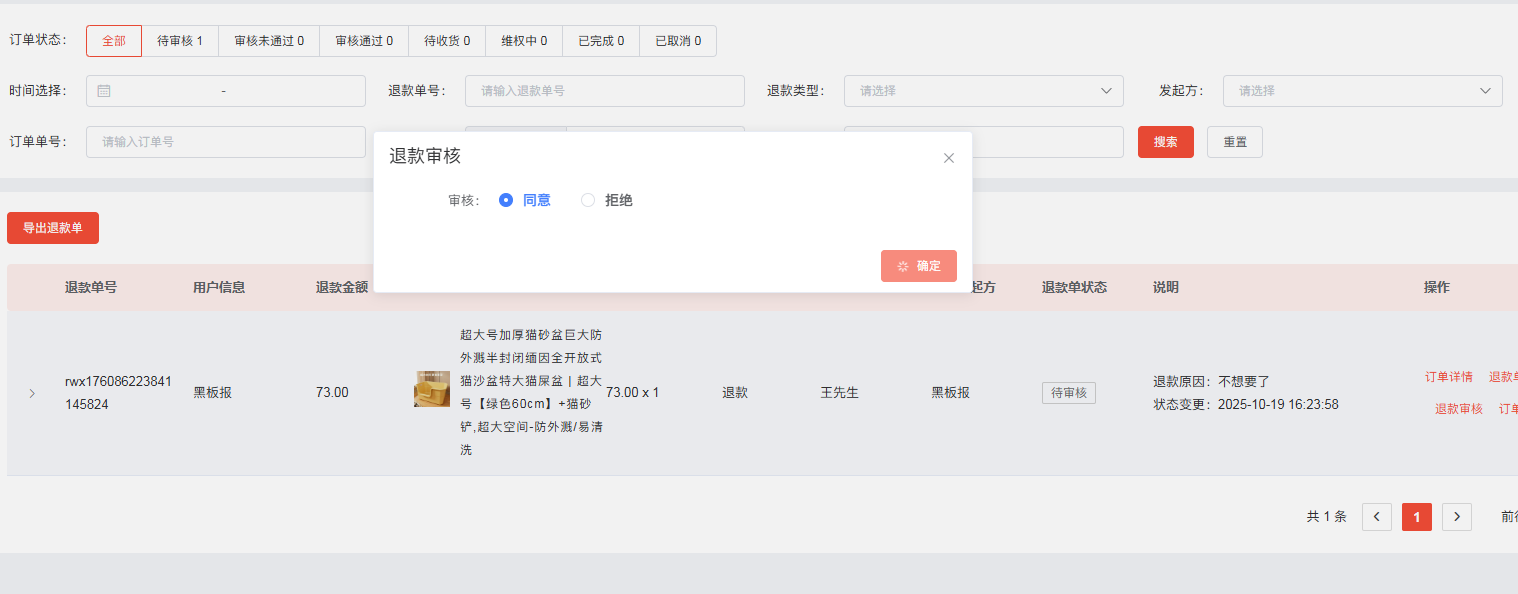The width and height of the screenshot is (1518, 594).
Task: Go to the previous page arrow
Action: (1376, 517)
